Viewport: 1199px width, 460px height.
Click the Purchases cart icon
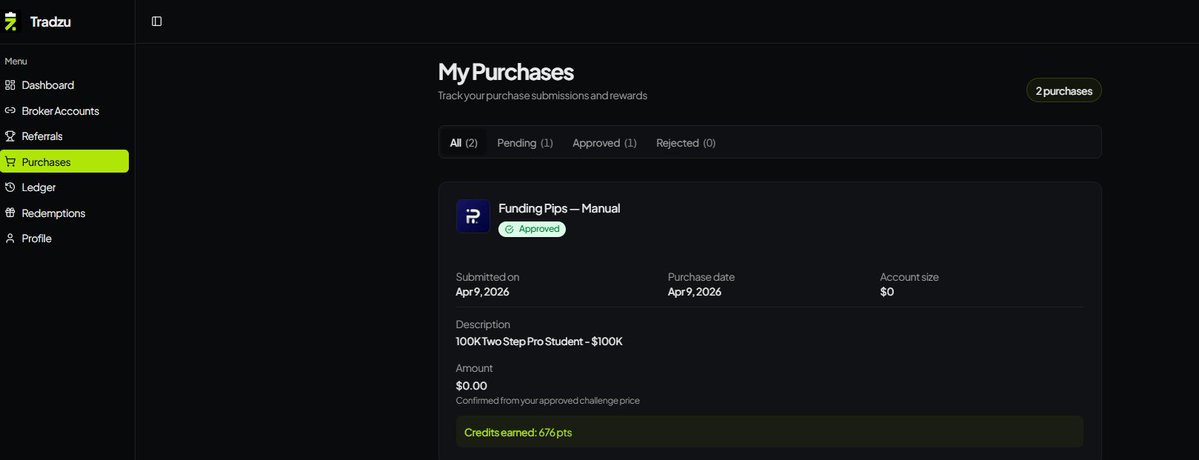[x=10, y=162]
